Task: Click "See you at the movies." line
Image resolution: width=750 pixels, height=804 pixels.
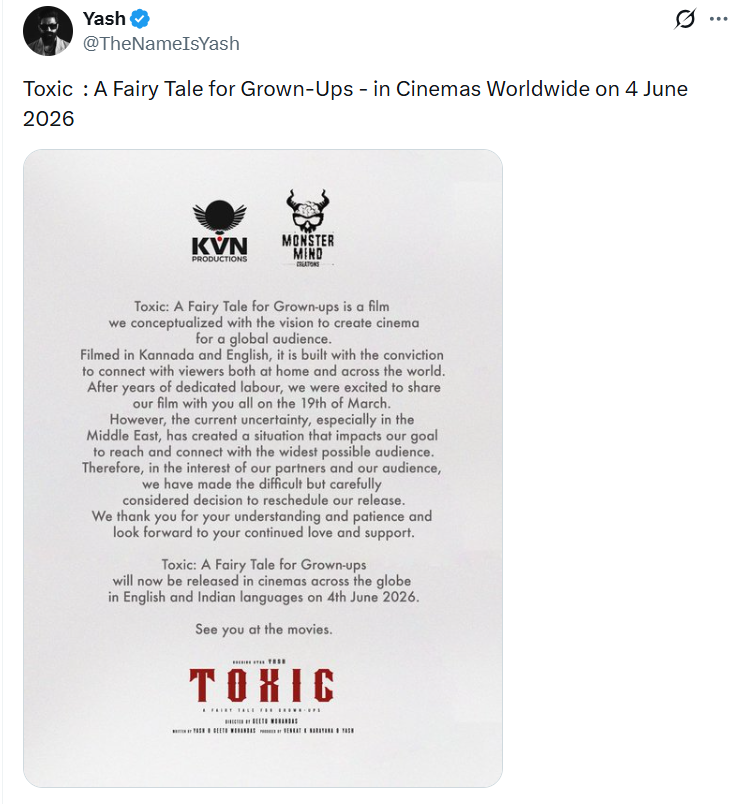Action: coord(263,630)
